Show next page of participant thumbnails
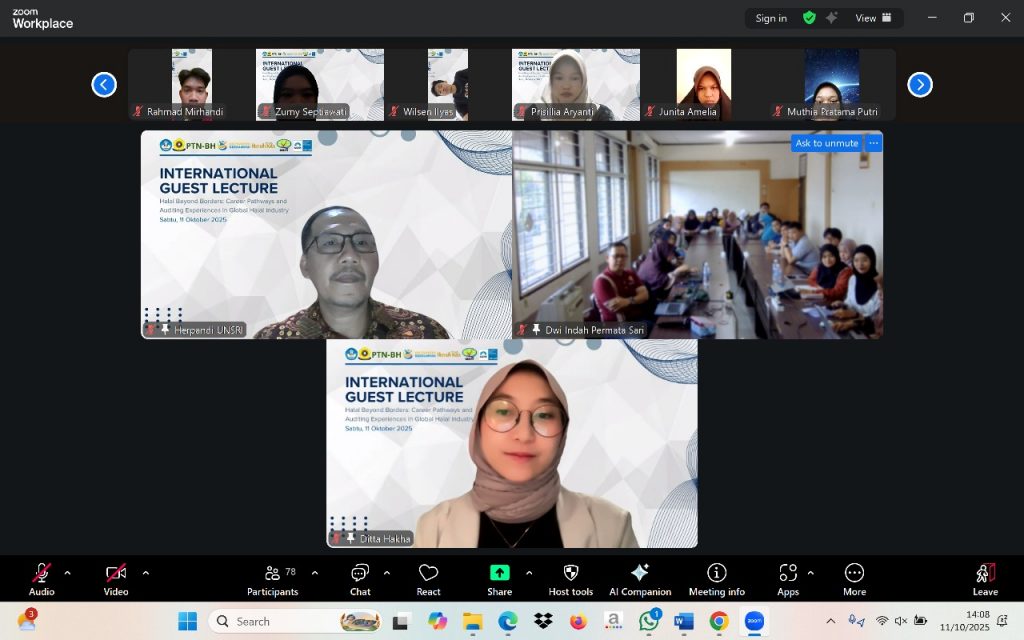Screen dimensions: 1024x640 (919, 85)
